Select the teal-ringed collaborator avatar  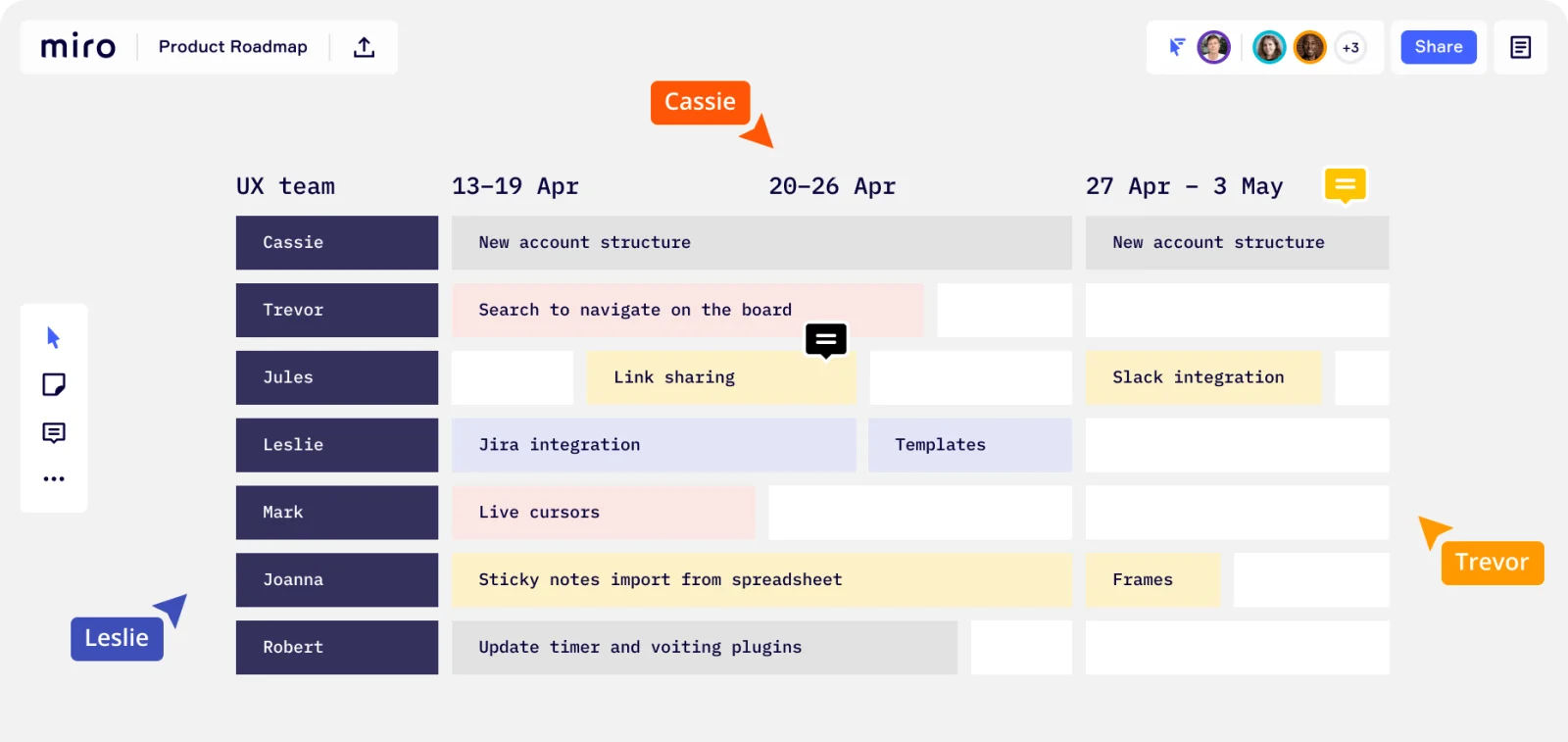(1269, 47)
